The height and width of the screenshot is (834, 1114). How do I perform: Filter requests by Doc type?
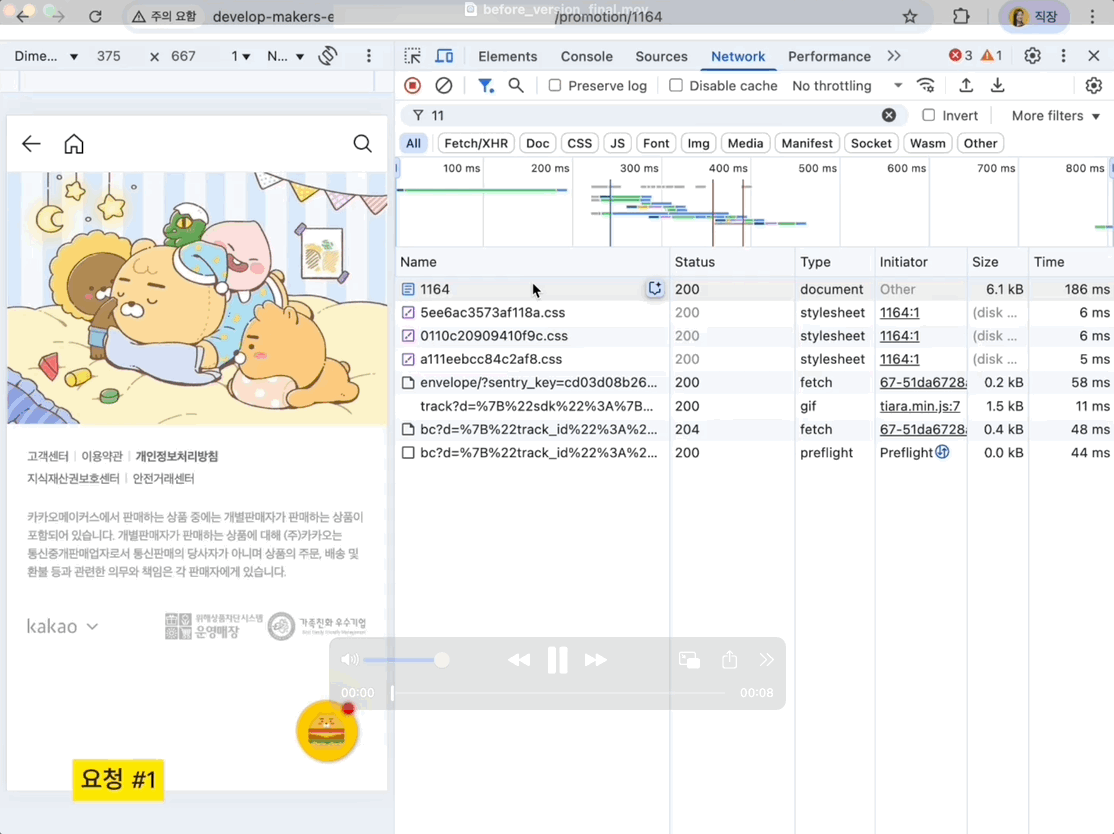pos(538,143)
